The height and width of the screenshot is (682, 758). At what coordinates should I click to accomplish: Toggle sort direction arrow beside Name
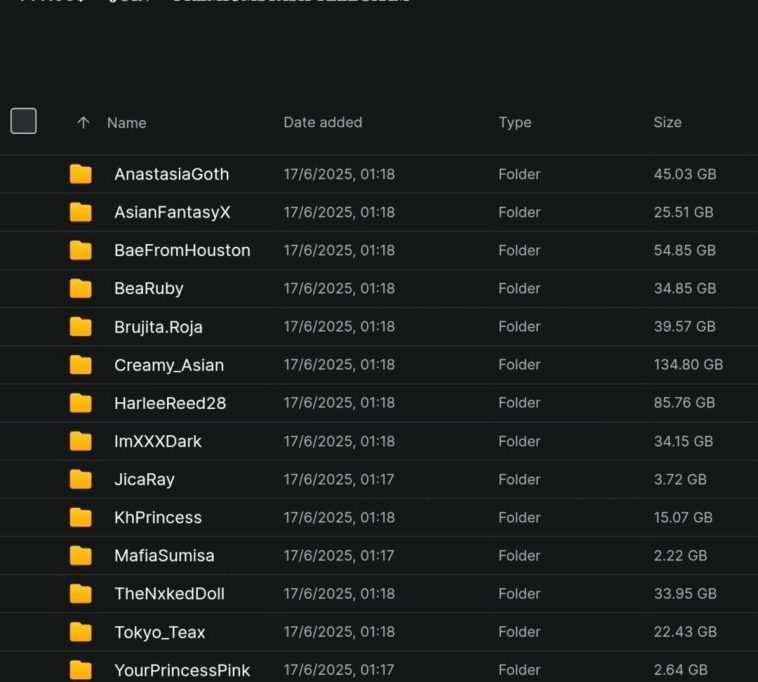[83, 122]
